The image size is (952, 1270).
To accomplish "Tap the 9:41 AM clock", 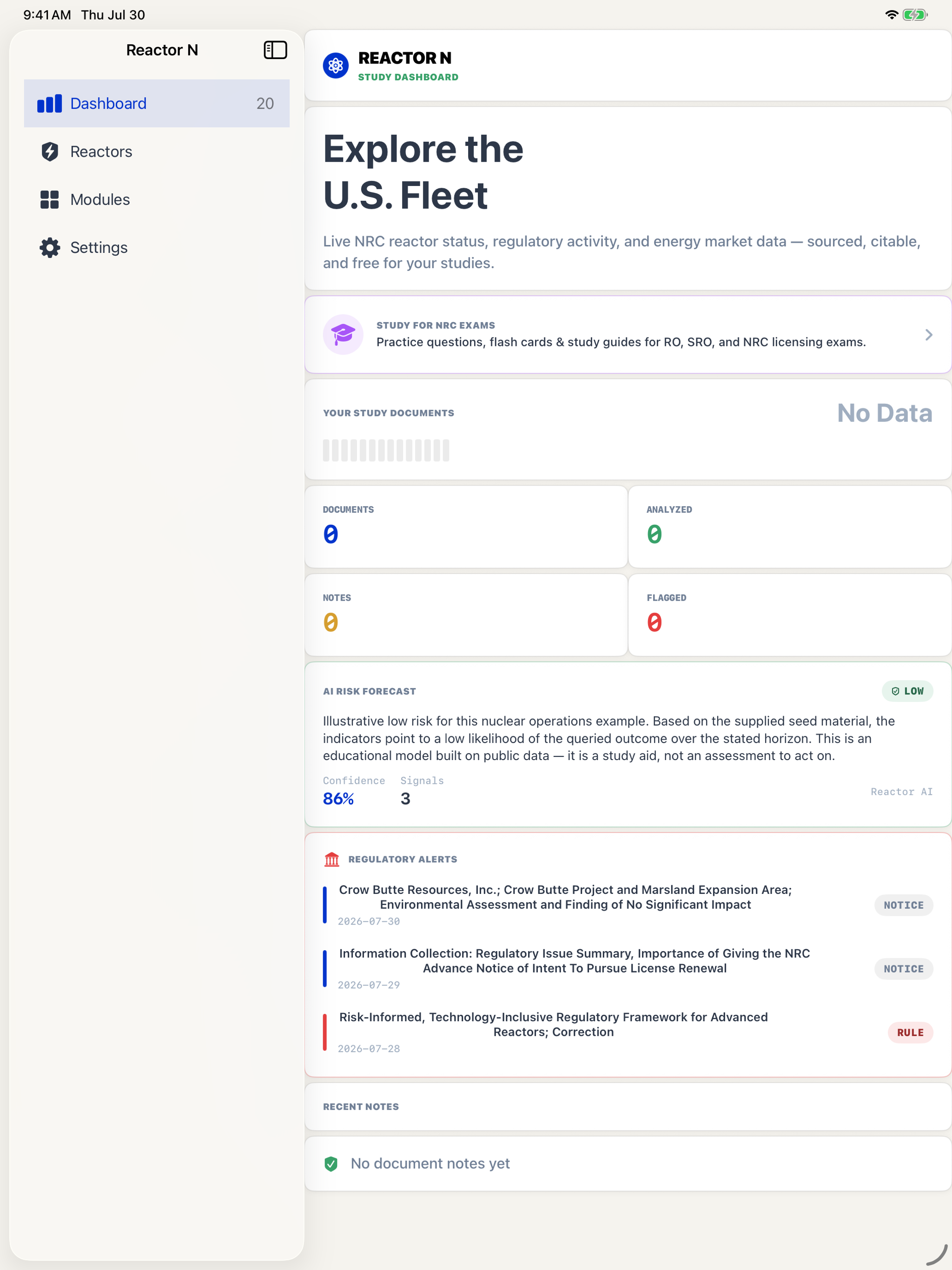I will 47,15.
